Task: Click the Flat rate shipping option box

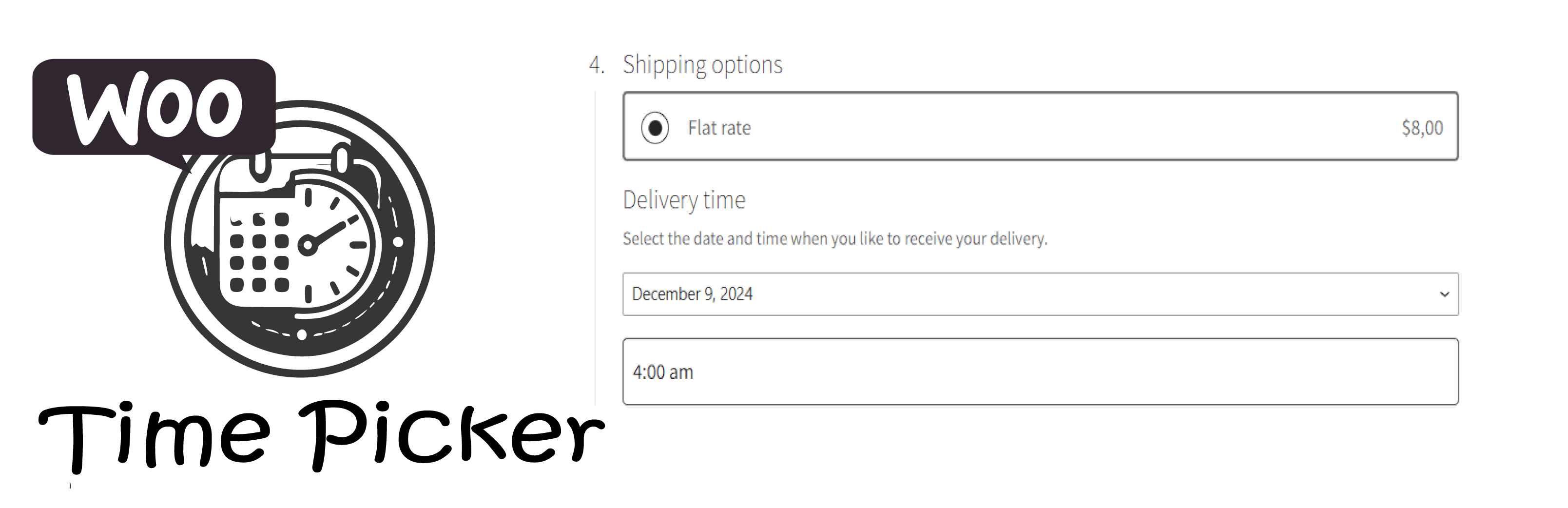Action: (1040, 126)
